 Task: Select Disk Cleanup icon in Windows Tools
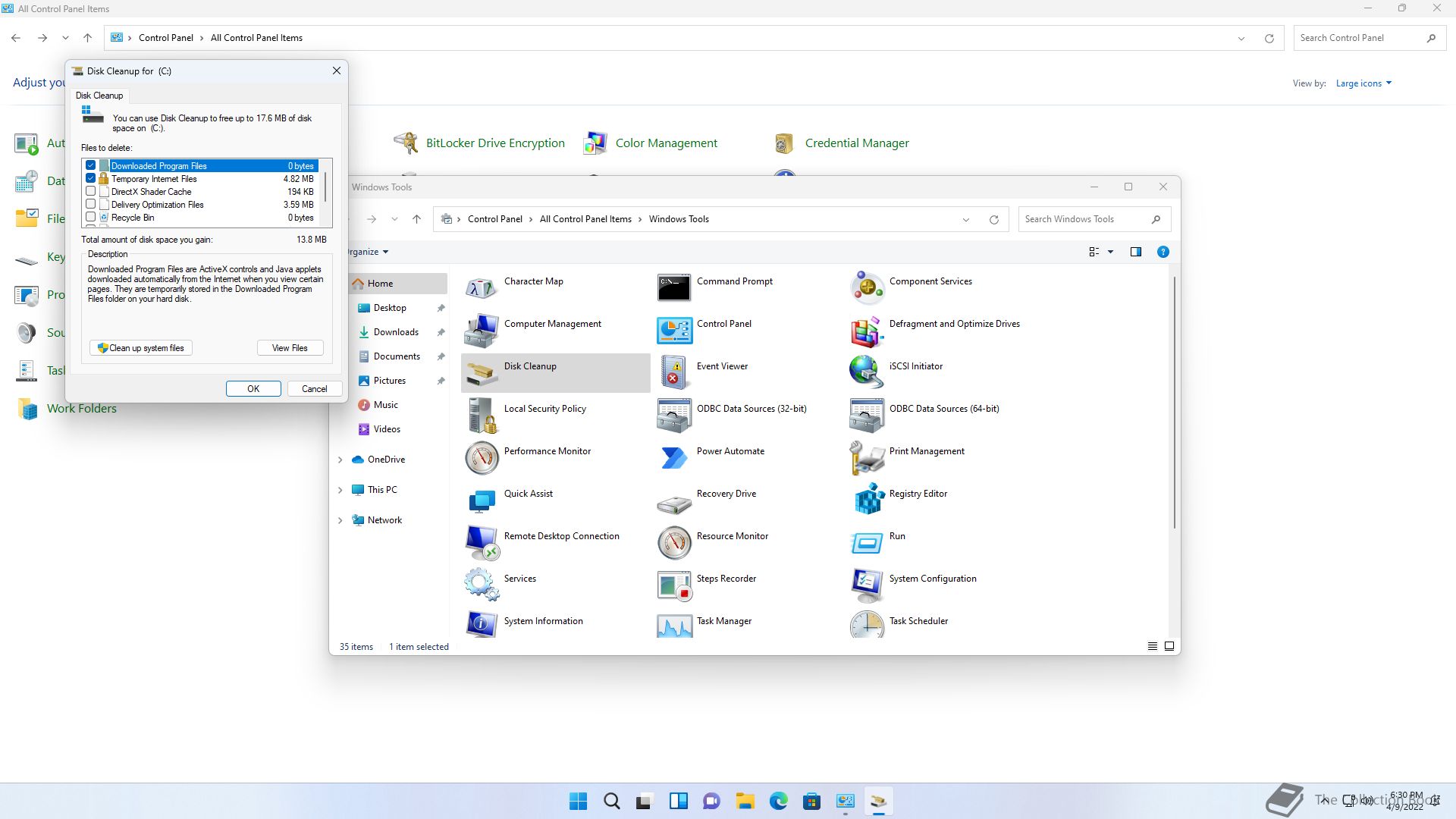482,373
